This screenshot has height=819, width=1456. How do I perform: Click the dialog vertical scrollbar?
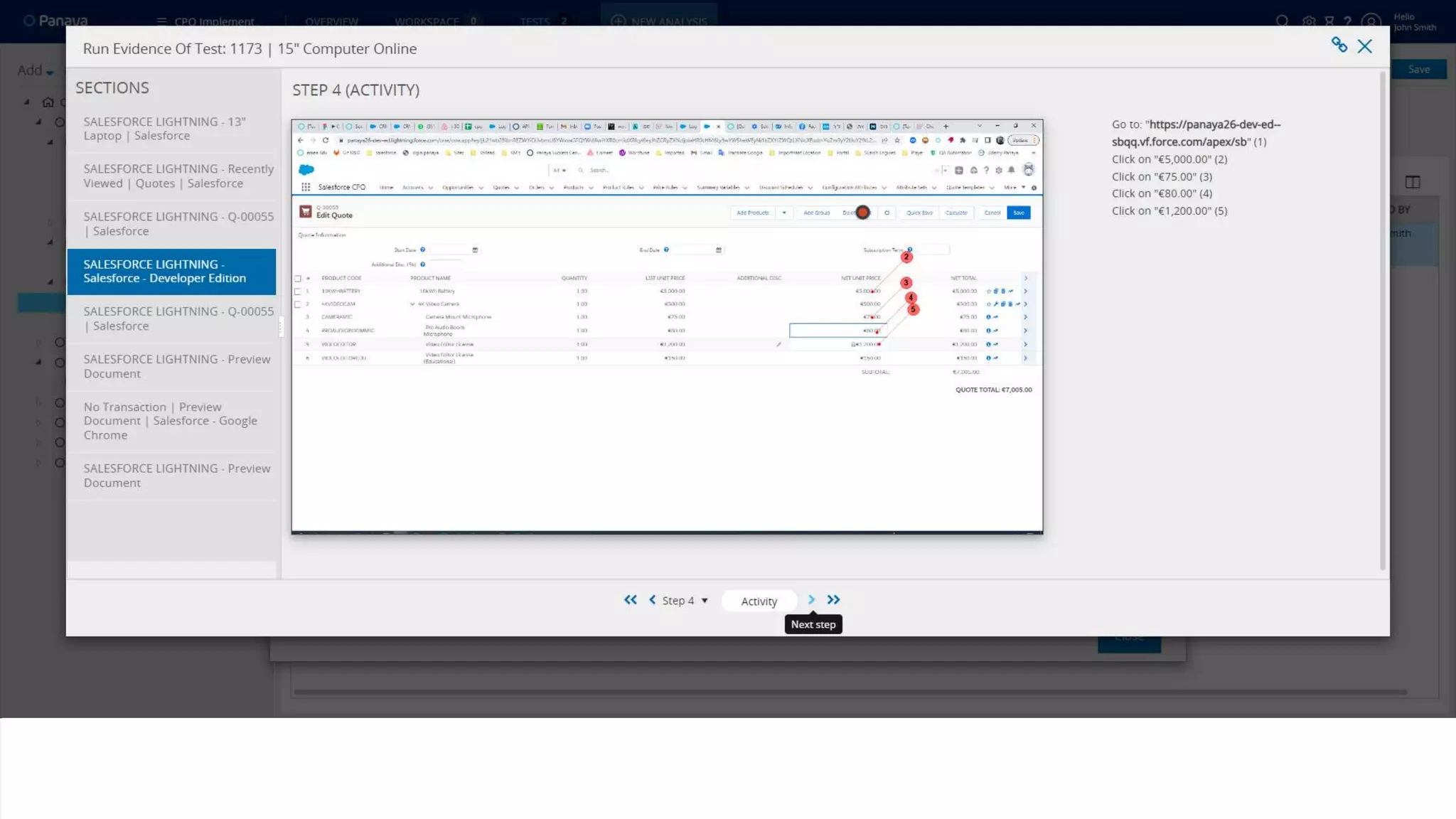[1382, 320]
